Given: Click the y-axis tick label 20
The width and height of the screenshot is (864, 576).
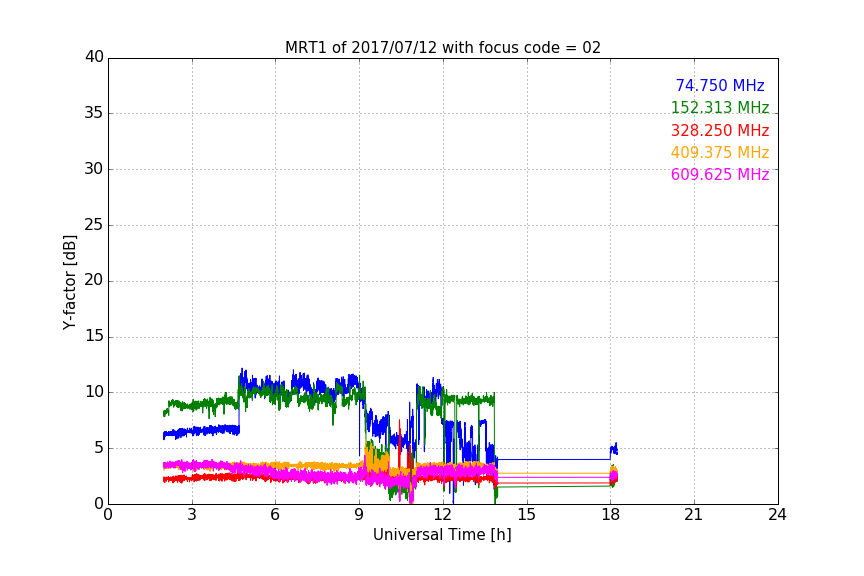Looking at the screenshot, I should tap(94, 280).
